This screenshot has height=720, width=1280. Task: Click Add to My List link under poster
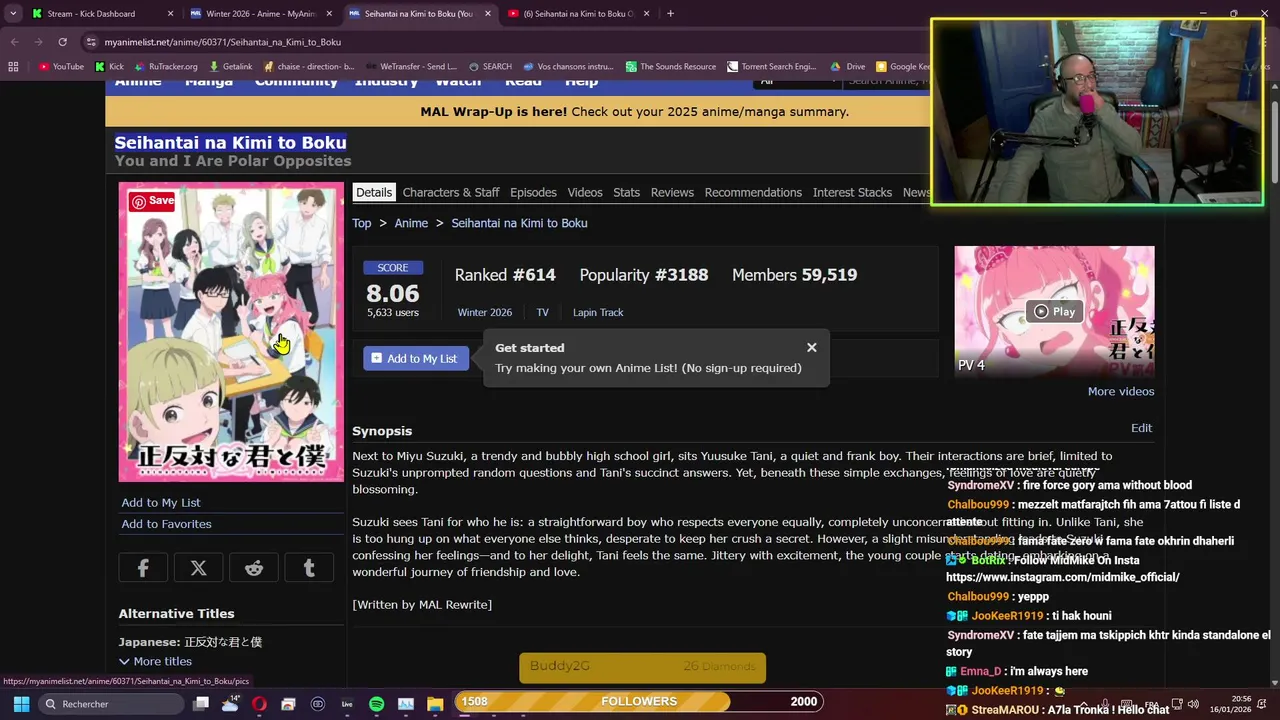pos(161,502)
